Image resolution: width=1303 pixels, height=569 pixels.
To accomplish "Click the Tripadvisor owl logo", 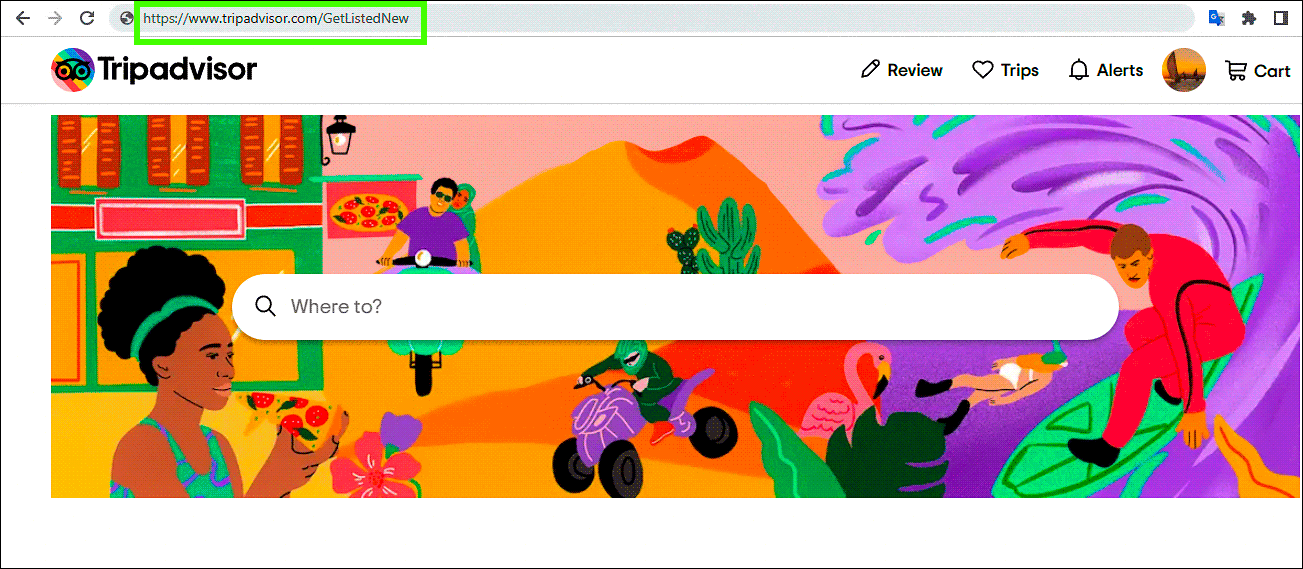I will point(72,69).
